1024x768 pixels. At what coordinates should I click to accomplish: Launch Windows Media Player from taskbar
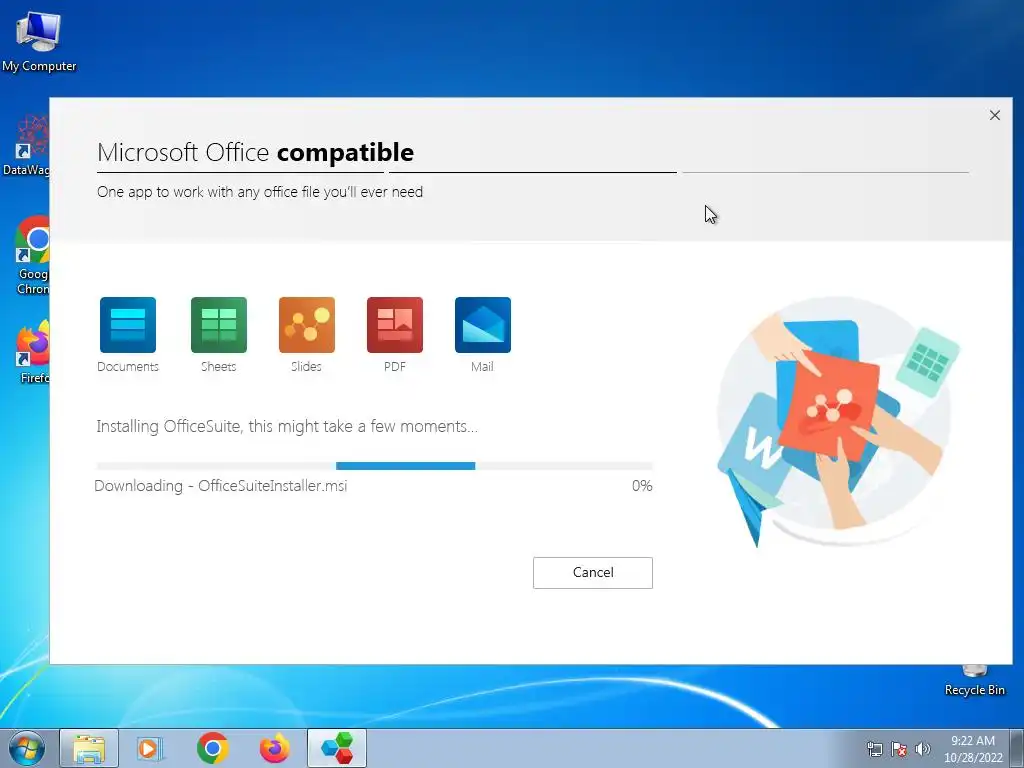click(x=150, y=748)
